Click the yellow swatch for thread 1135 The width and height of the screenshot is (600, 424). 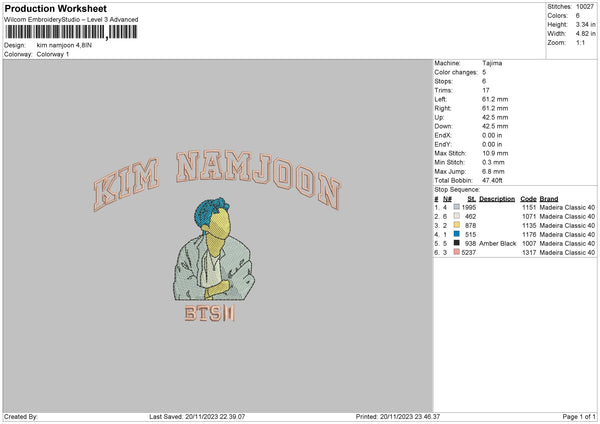coord(457,225)
